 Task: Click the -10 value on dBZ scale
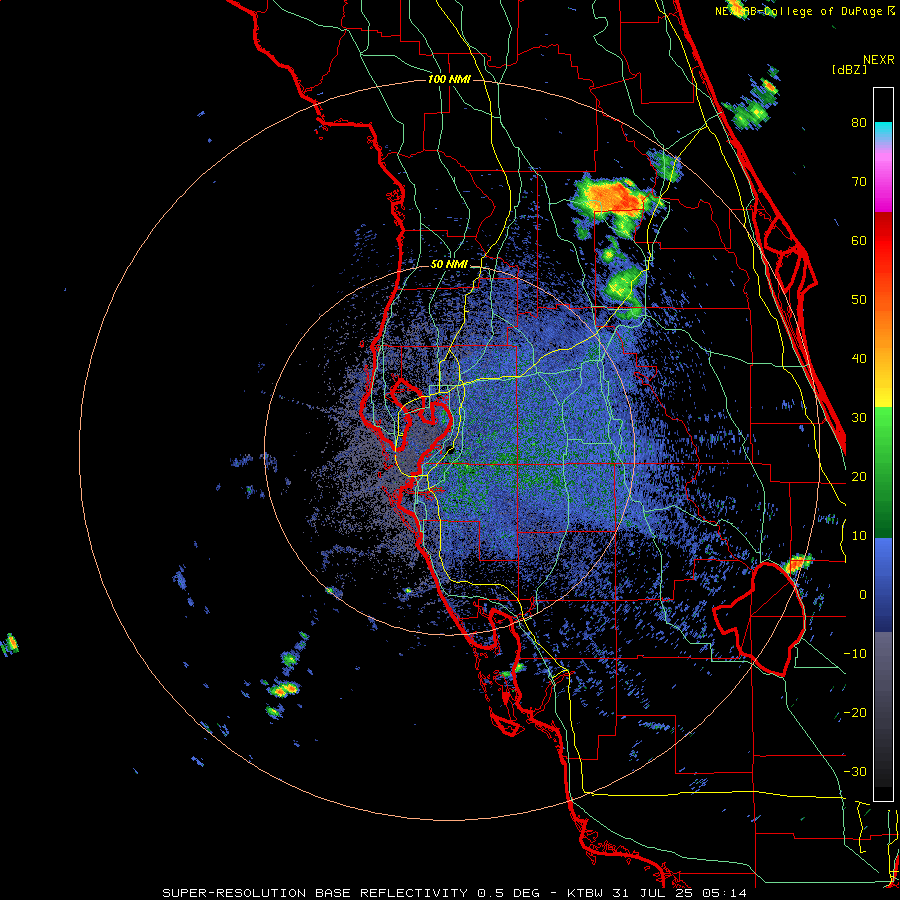[x=855, y=654]
